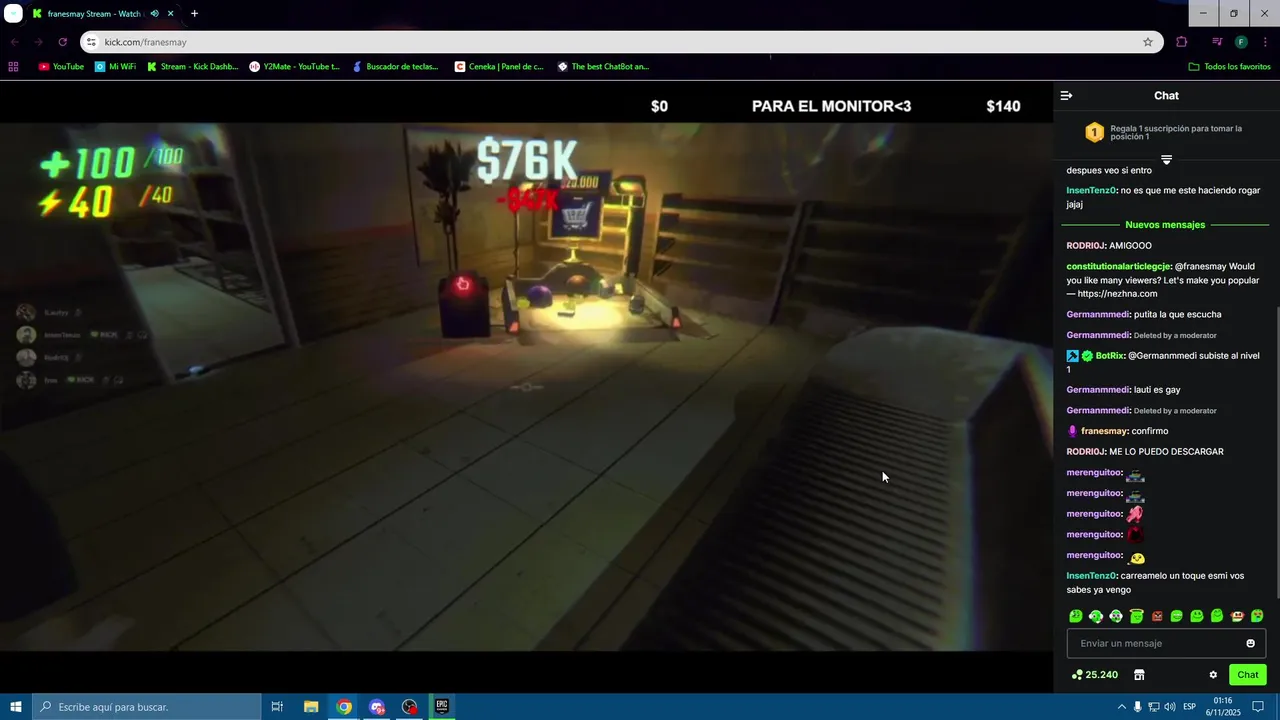Viewport: 1280px width, 720px height.
Task: Open the media control icon
Action: click(1217, 42)
